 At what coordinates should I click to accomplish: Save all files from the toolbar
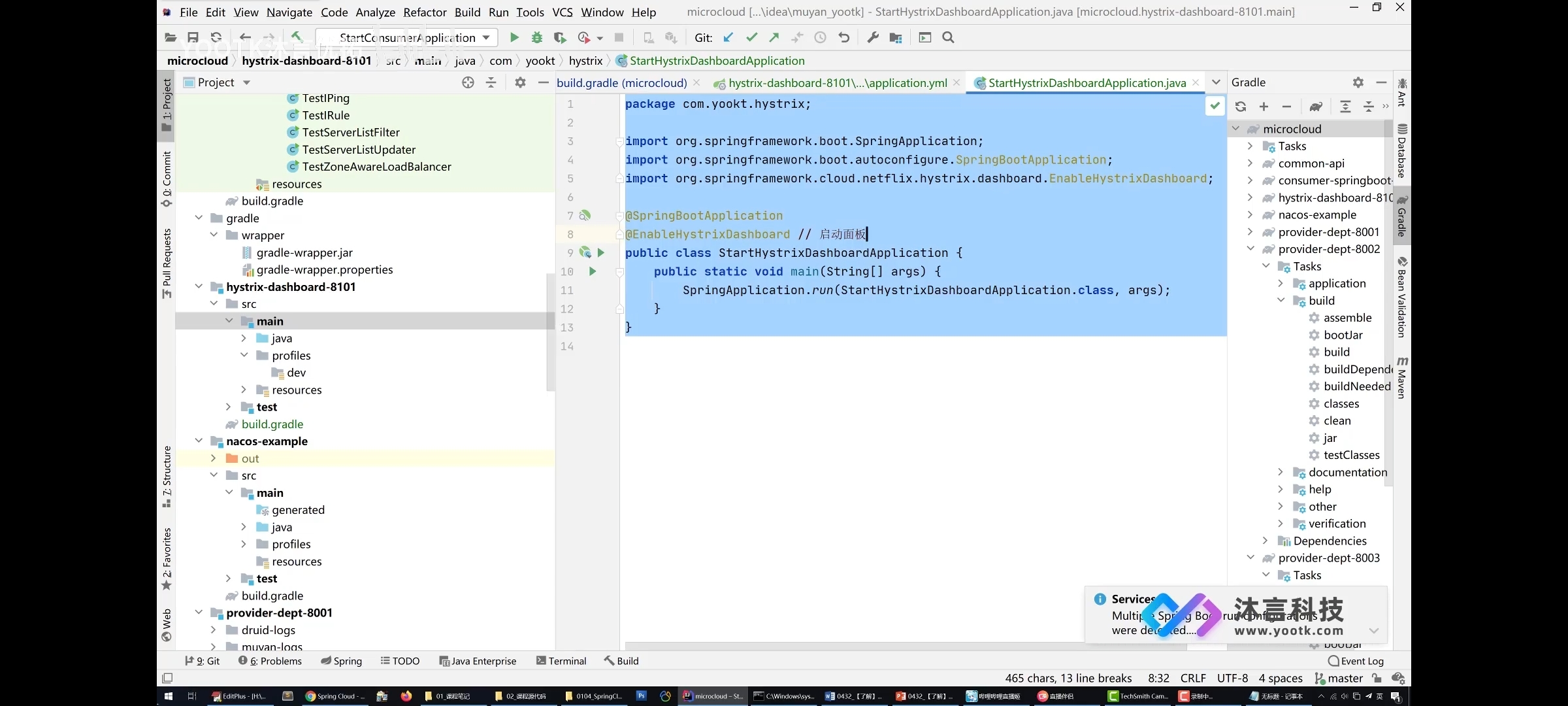[x=193, y=37]
